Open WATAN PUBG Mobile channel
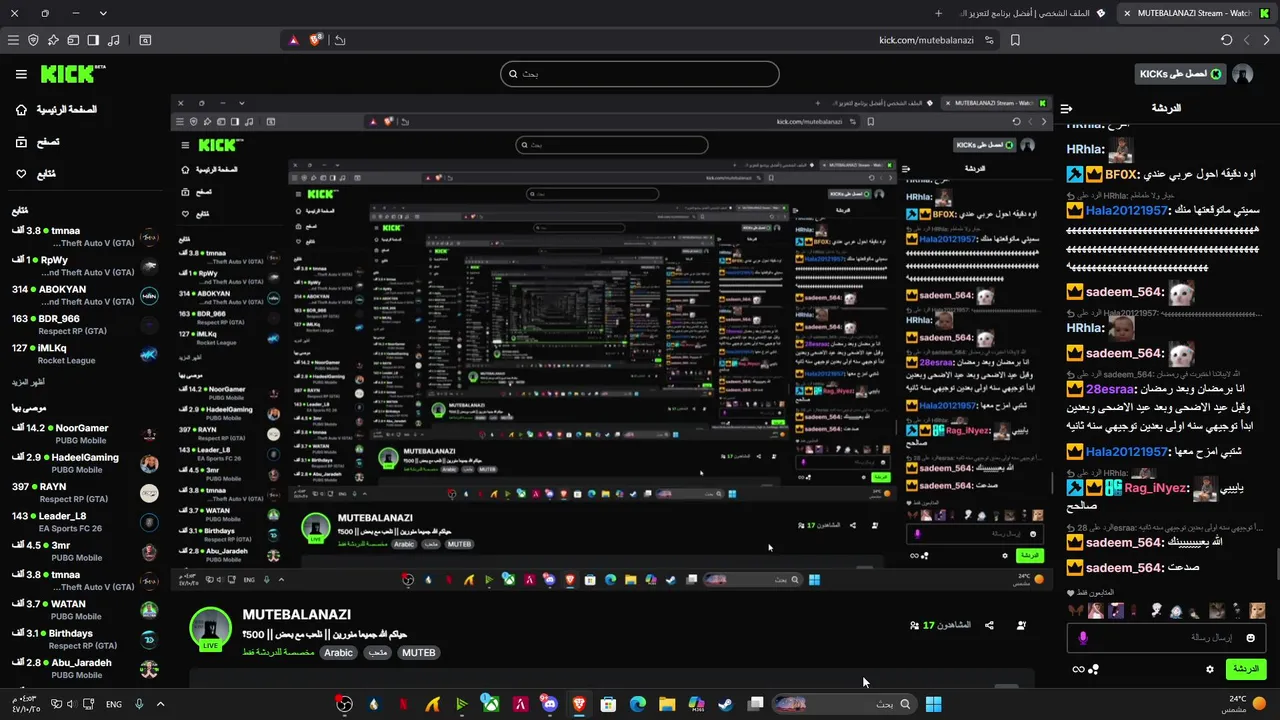 point(85,610)
